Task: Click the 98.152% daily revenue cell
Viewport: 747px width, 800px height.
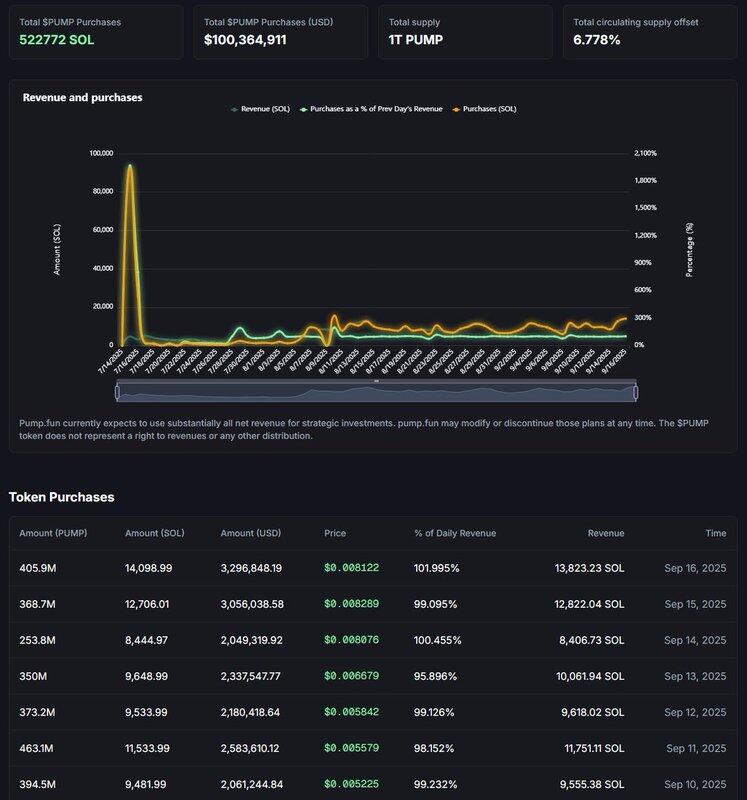Action: [x=434, y=748]
